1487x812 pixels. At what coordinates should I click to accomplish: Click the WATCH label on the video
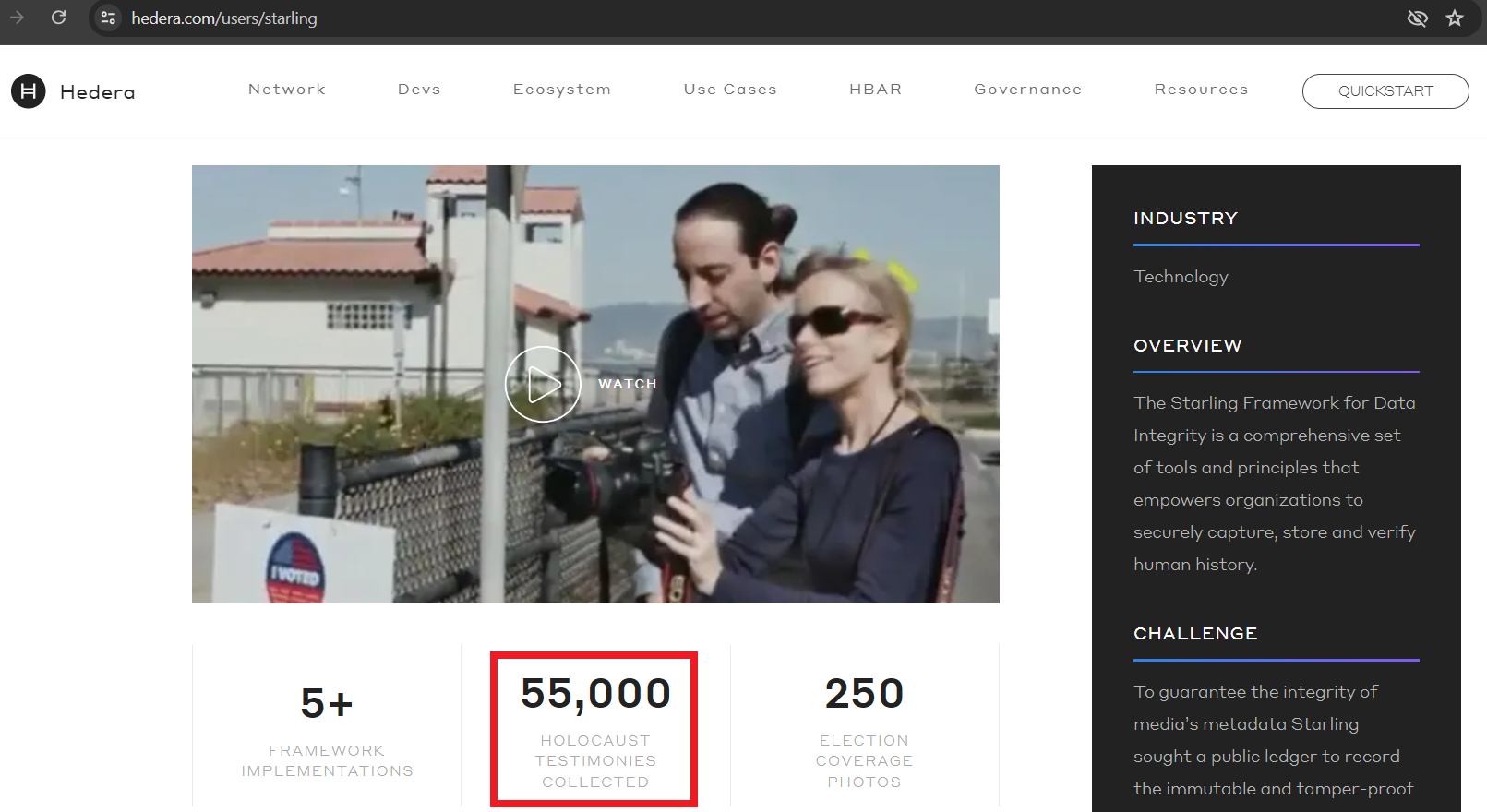628,384
